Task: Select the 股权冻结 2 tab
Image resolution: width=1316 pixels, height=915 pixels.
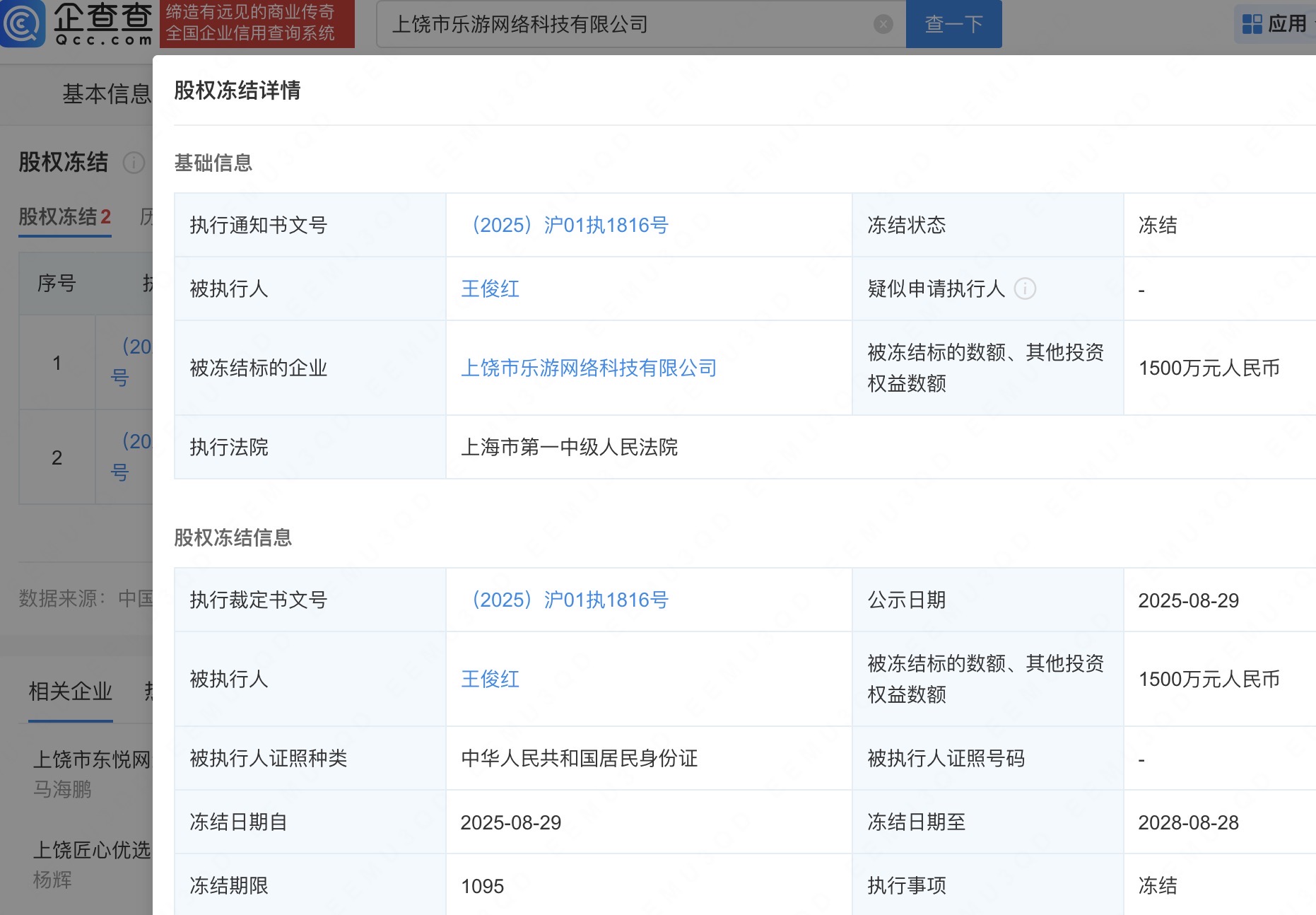Action: (65, 217)
